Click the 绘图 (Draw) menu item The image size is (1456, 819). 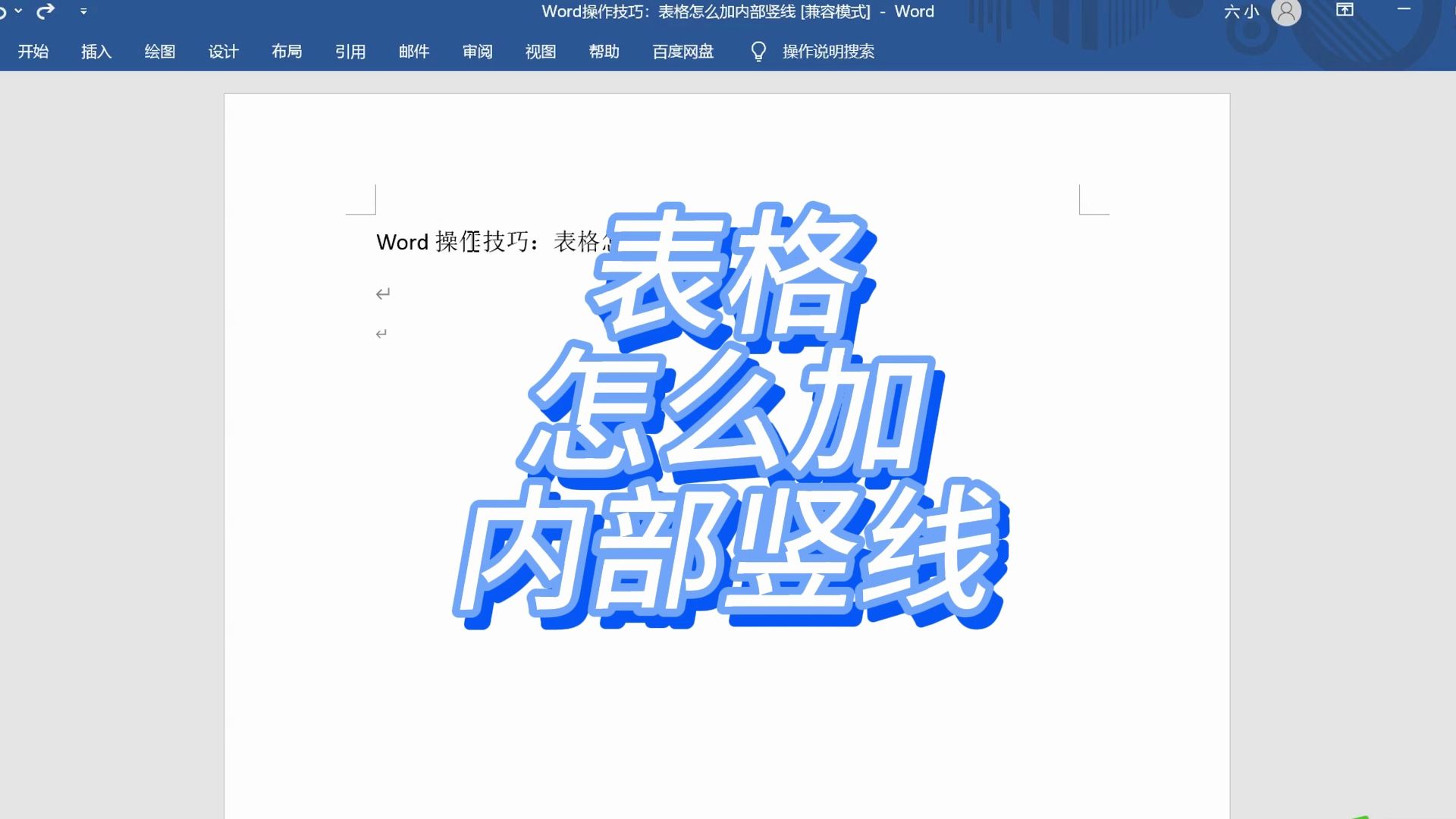(x=160, y=51)
